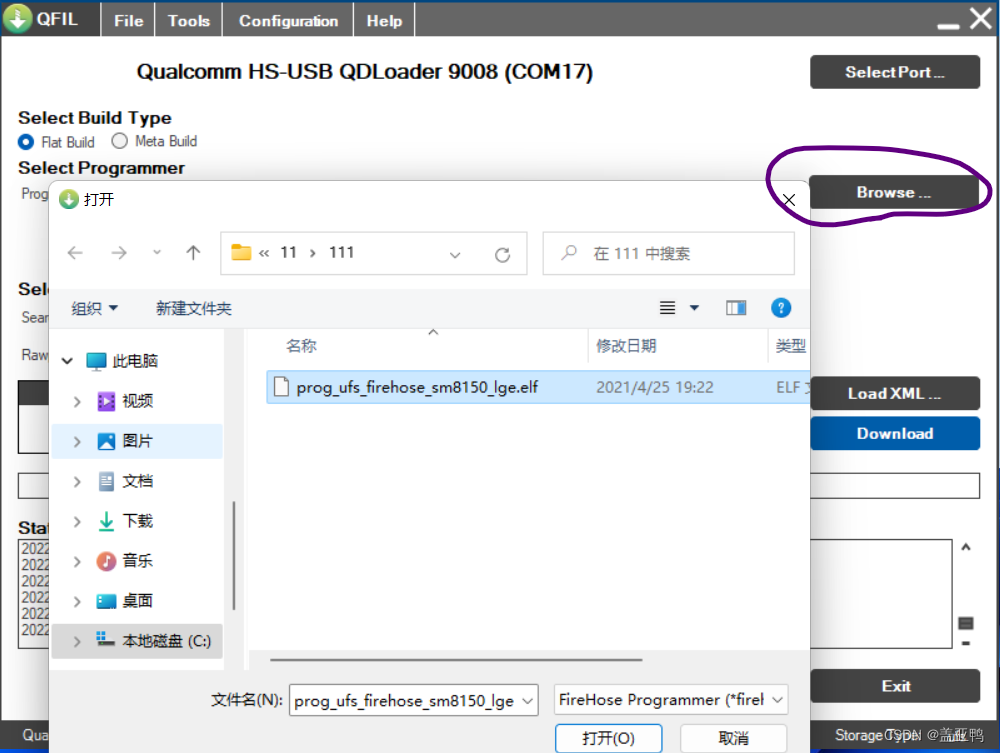Viewport: 1000px width, 753px height.
Task: Sort by 类型 column header
Action: click(x=790, y=346)
